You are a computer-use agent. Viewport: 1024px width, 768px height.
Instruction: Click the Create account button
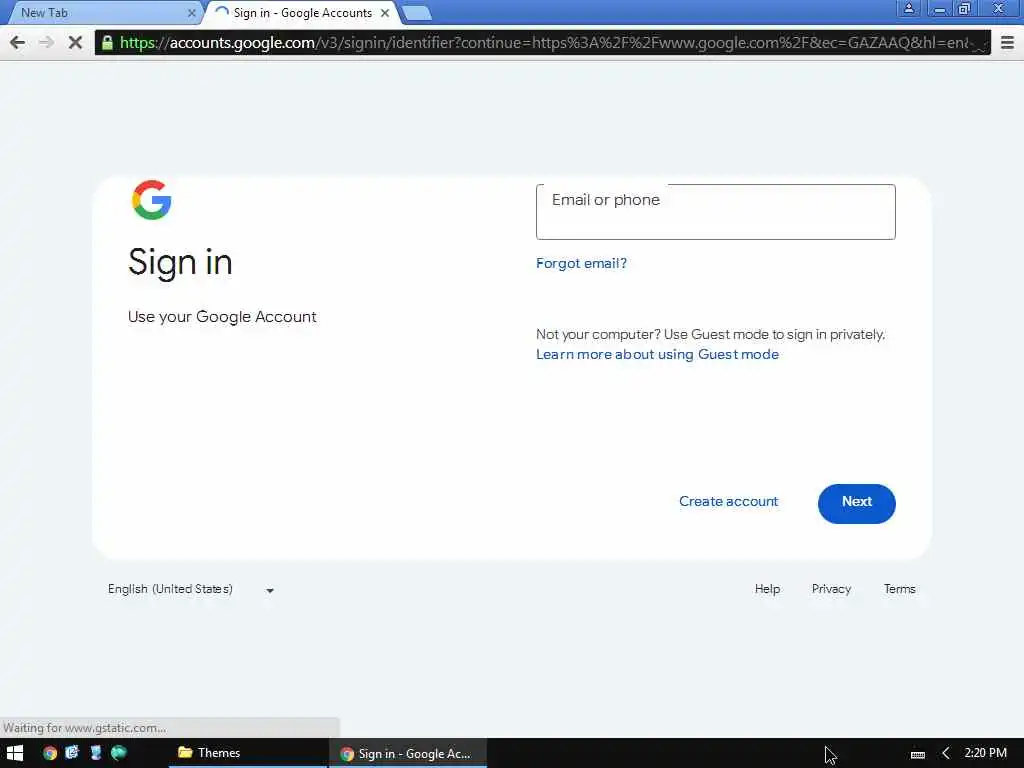728,502
